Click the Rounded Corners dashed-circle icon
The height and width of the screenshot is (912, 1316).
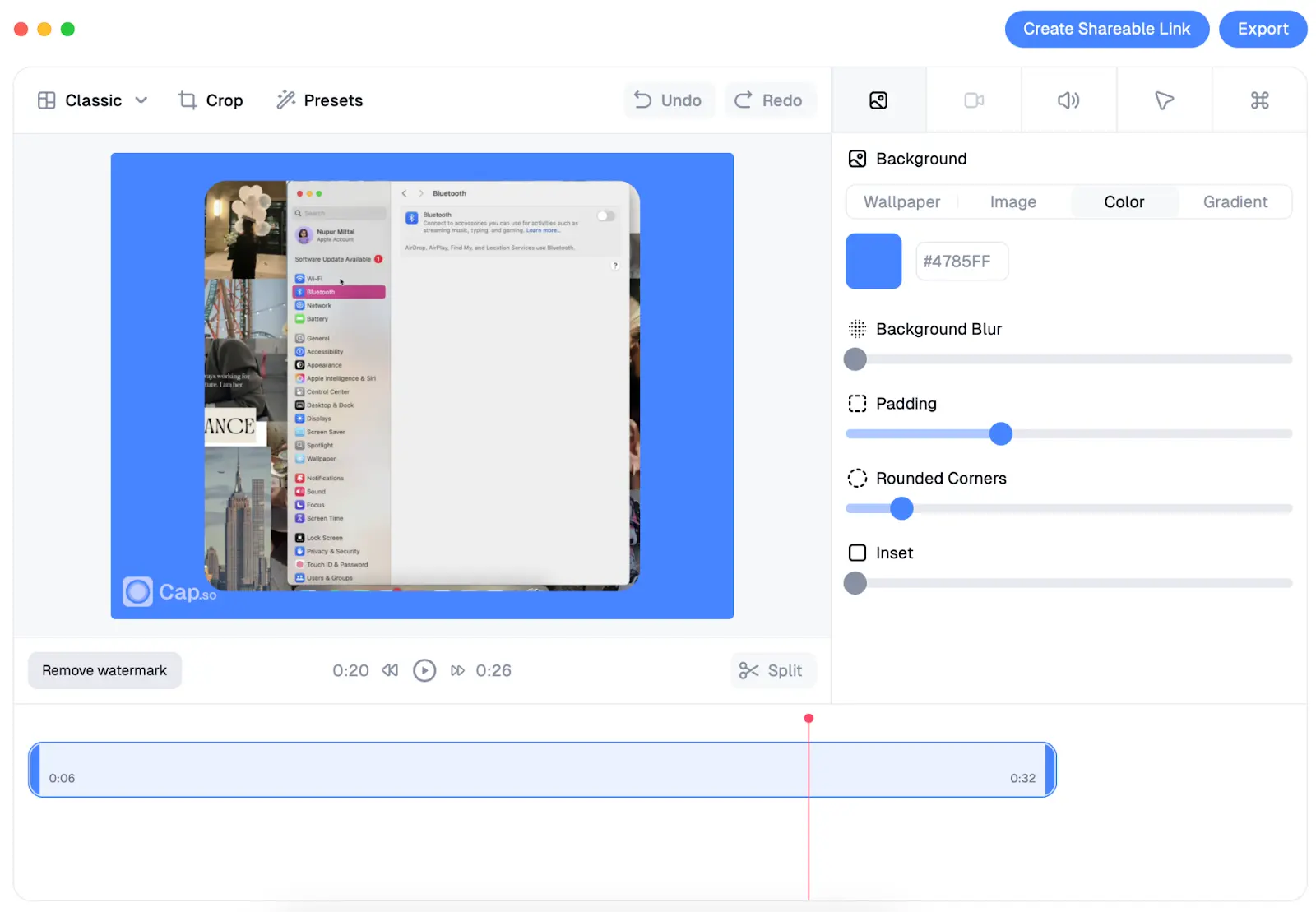coord(857,479)
